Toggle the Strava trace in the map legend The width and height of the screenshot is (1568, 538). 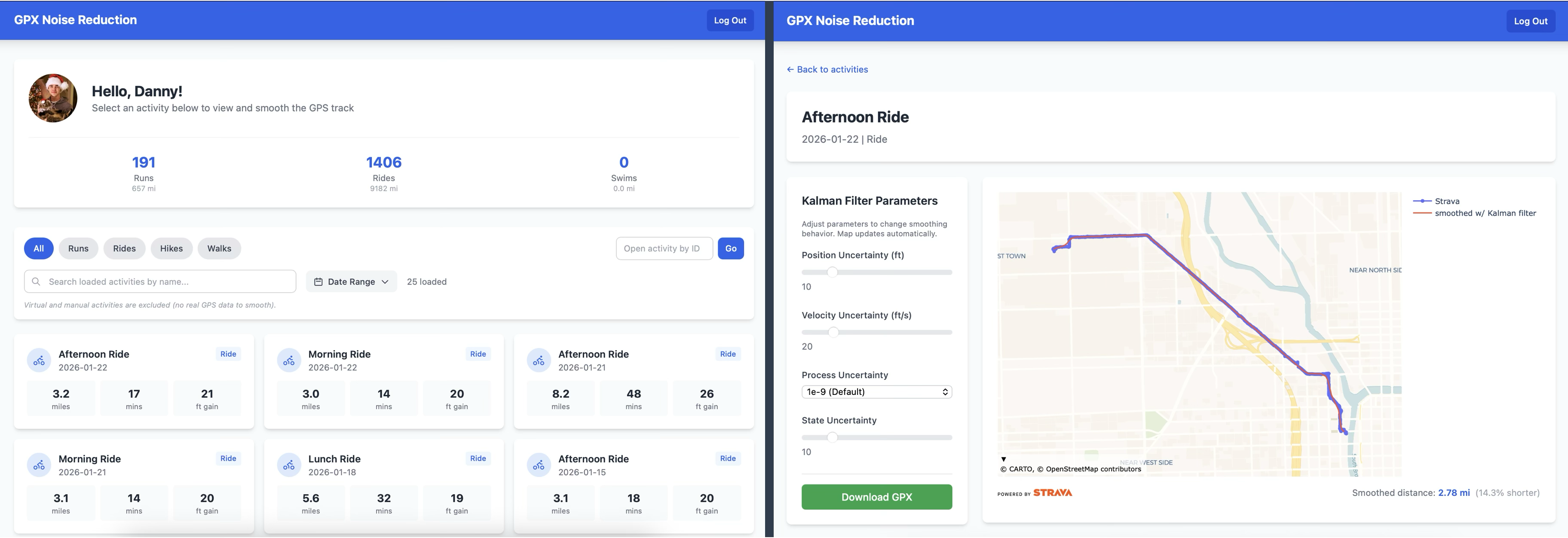pyautogui.click(x=1446, y=202)
